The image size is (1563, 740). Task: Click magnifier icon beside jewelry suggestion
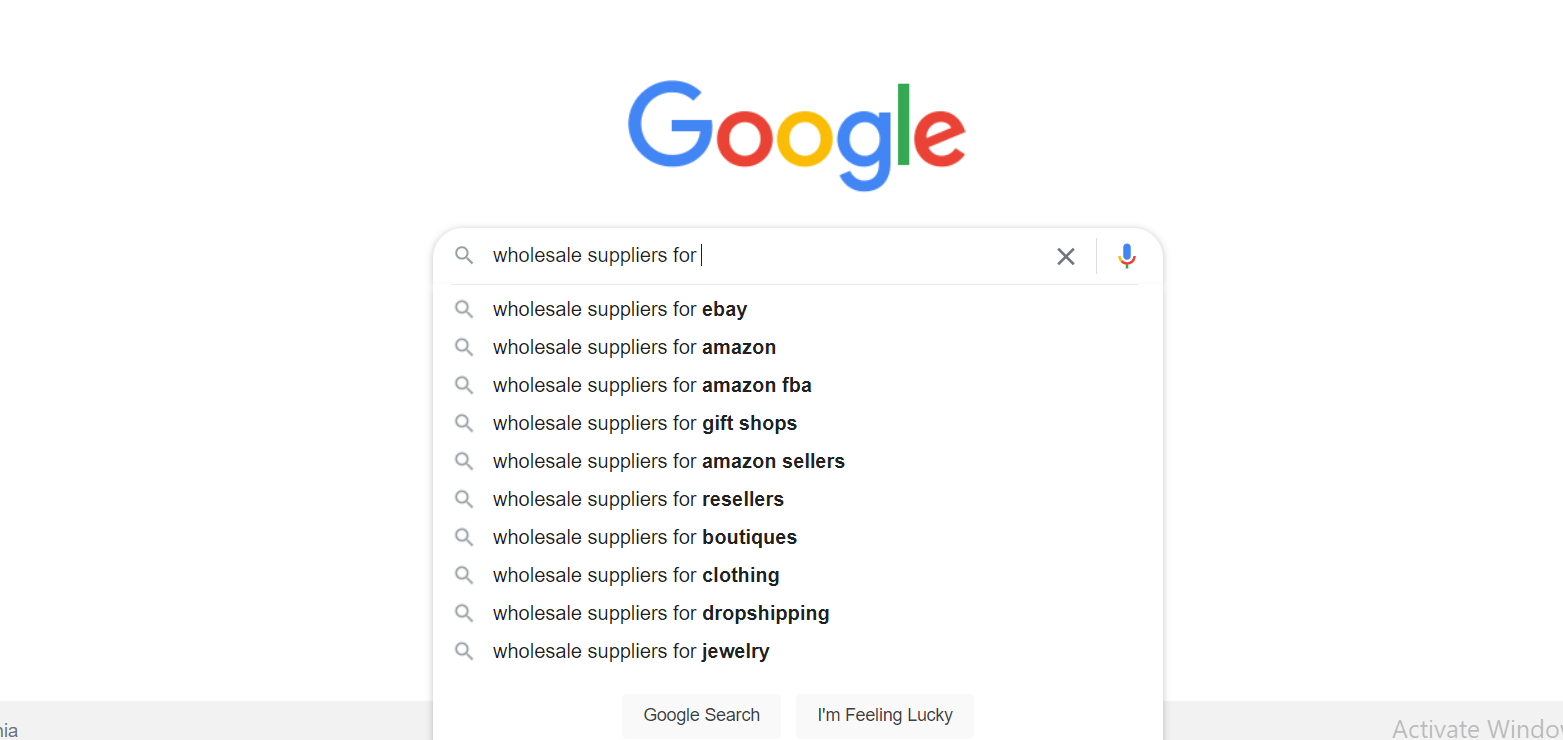(x=464, y=651)
